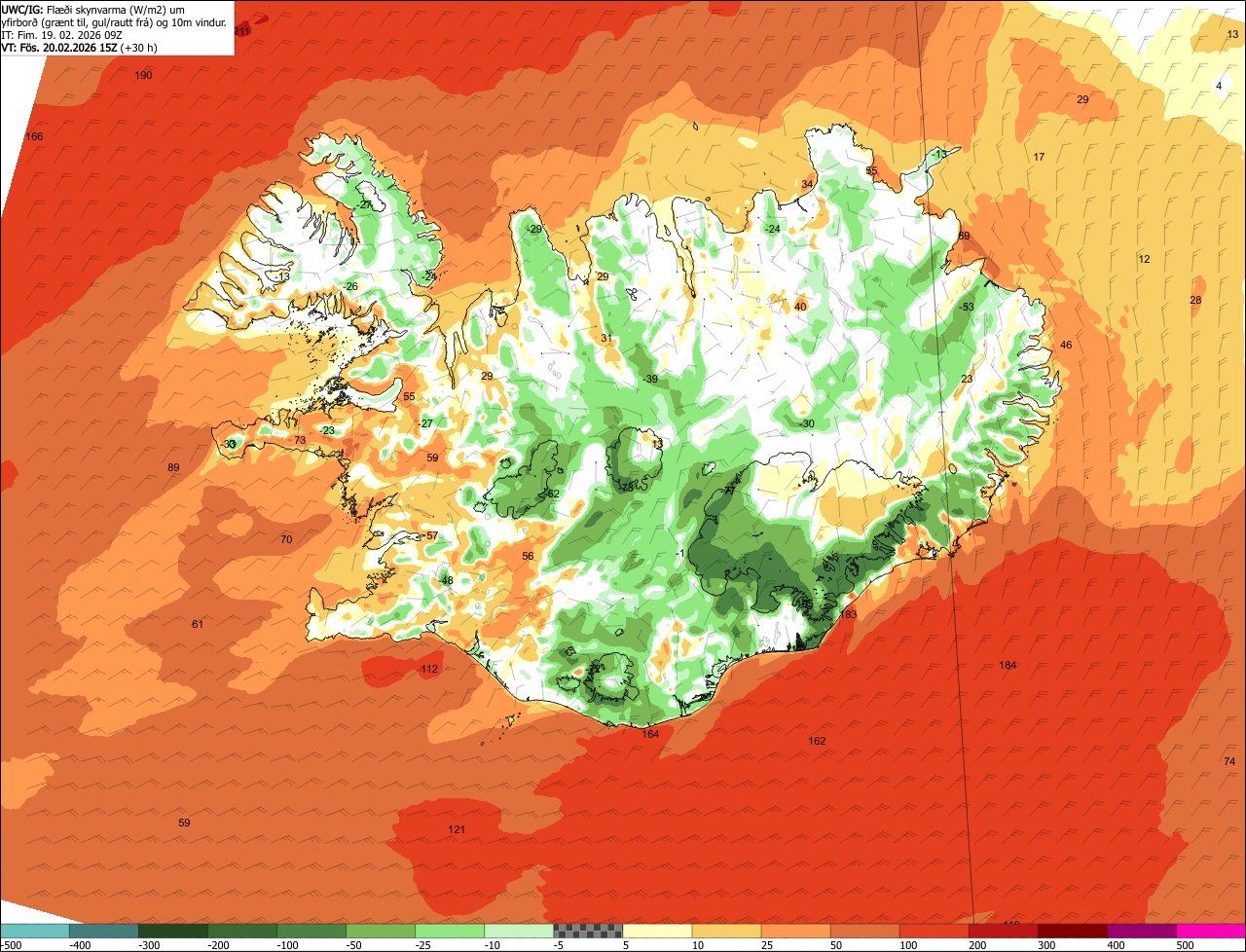Select the map value -57
The image size is (1246, 952).
point(430,536)
